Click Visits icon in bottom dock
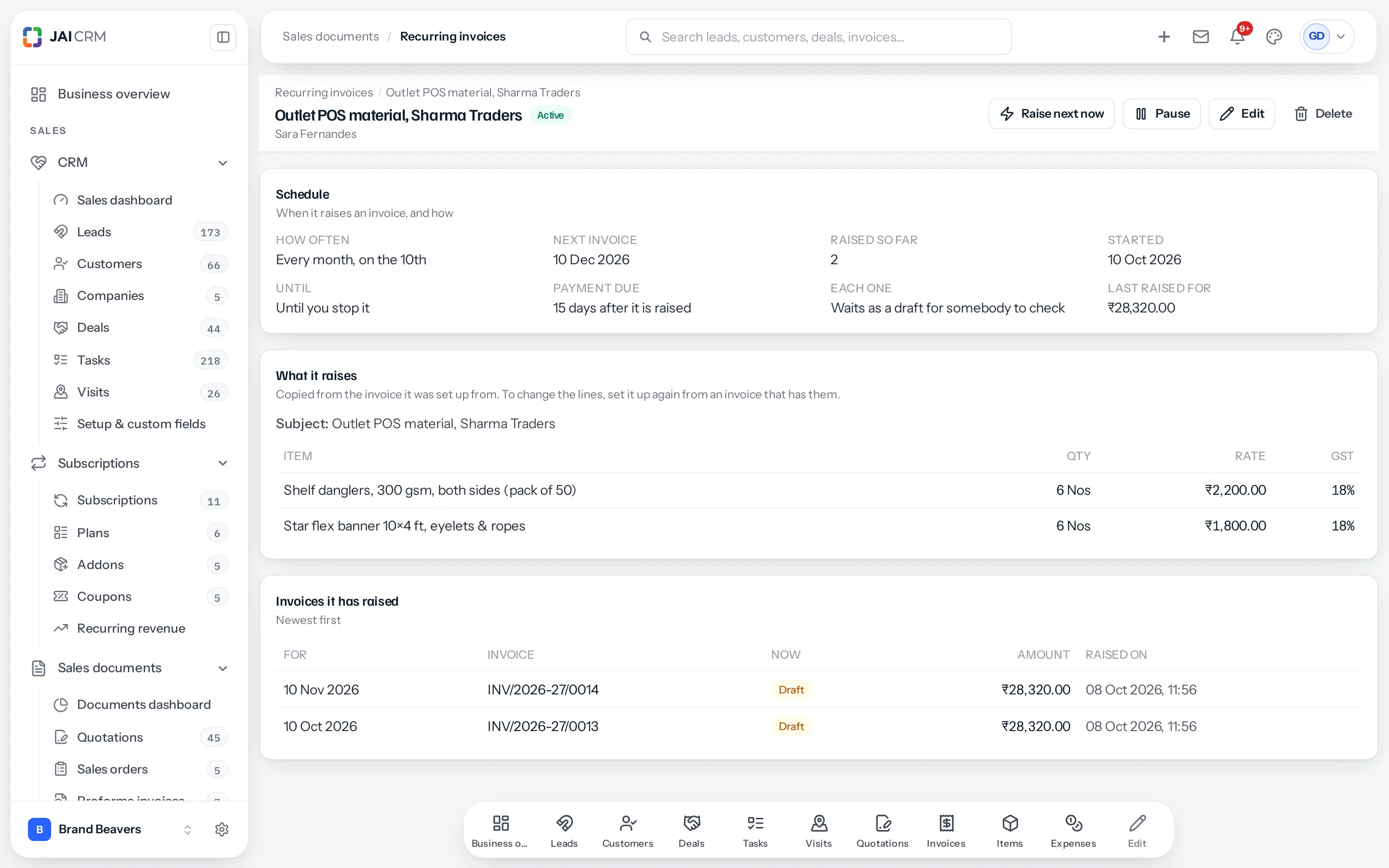Image resolution: width=1389 pixels, height=868 pixels. tap(819, 830)
